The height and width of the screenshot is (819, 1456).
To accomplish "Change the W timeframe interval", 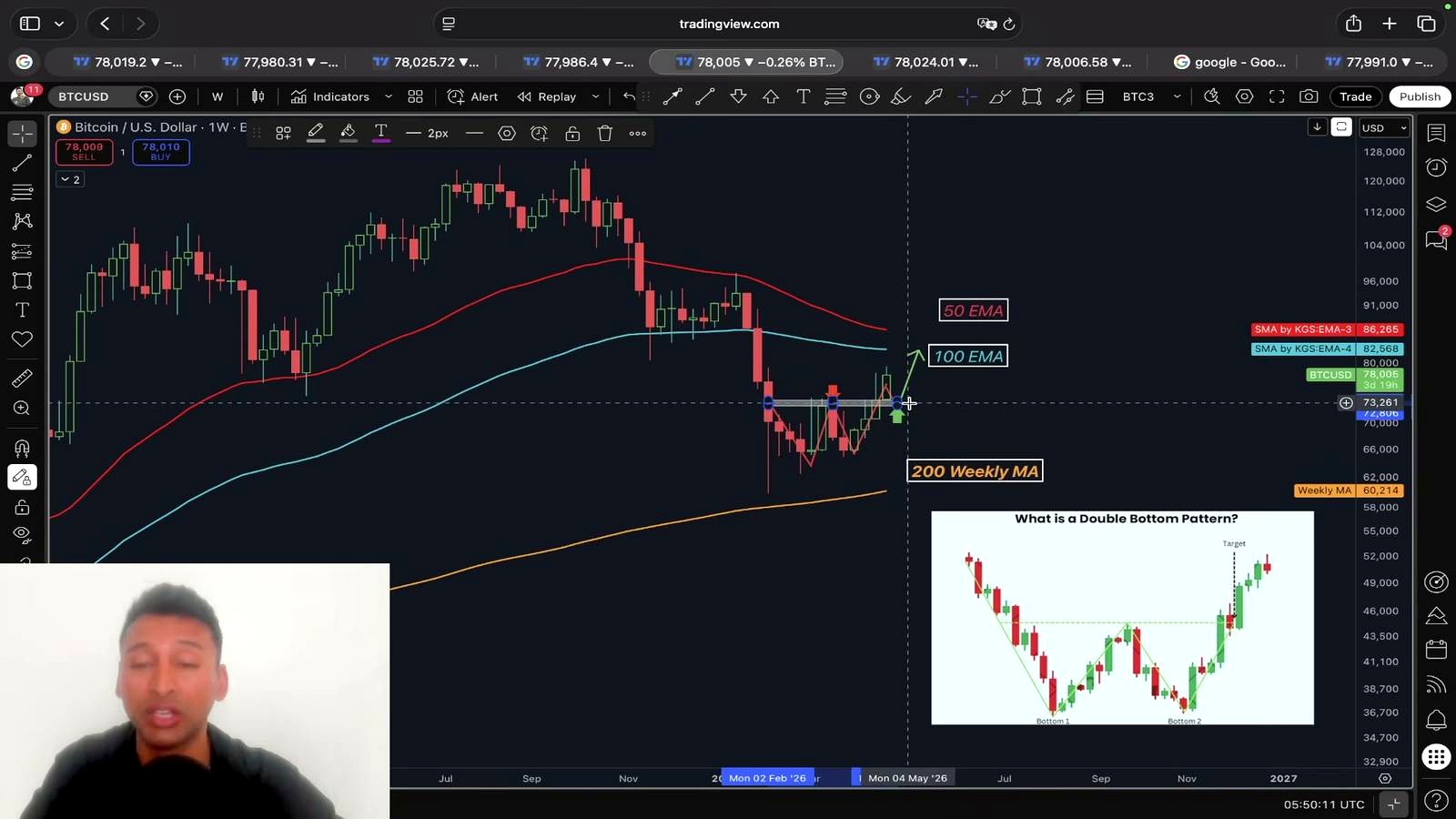I will pos(217,96).
